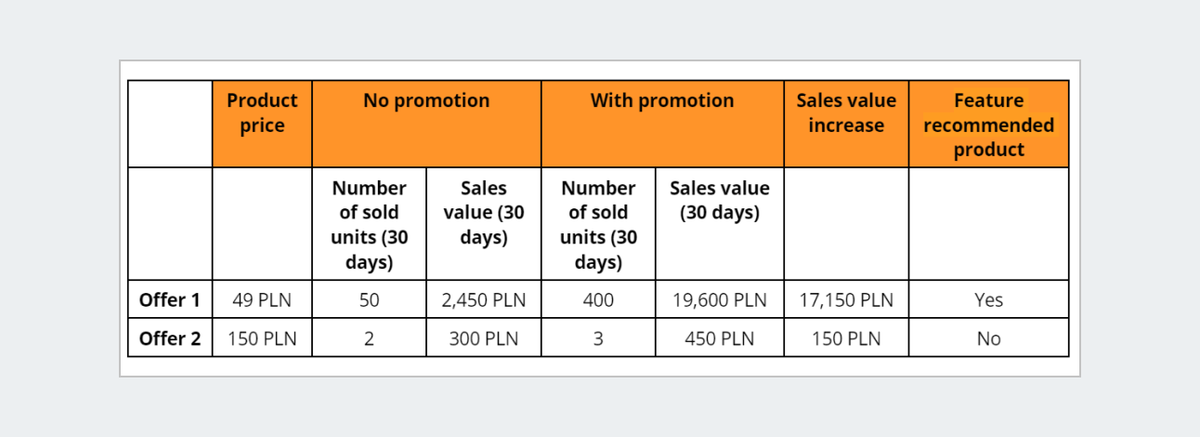Click the Yes cell for Offer 1
Screen dimensions: 1200x437
(989, 300)
